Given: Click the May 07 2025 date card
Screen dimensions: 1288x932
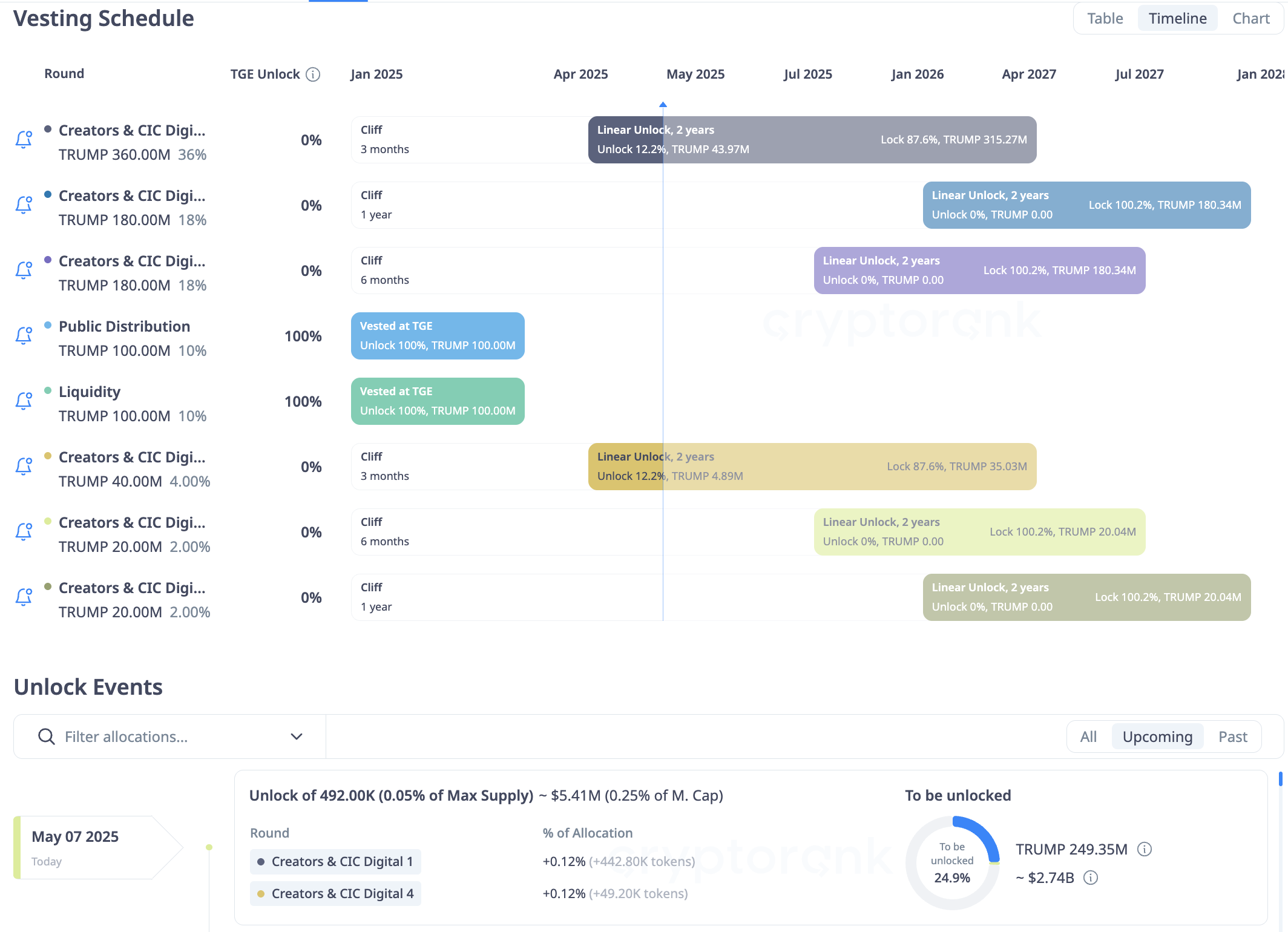Looking at the screenshot, I should click(97, 847).
